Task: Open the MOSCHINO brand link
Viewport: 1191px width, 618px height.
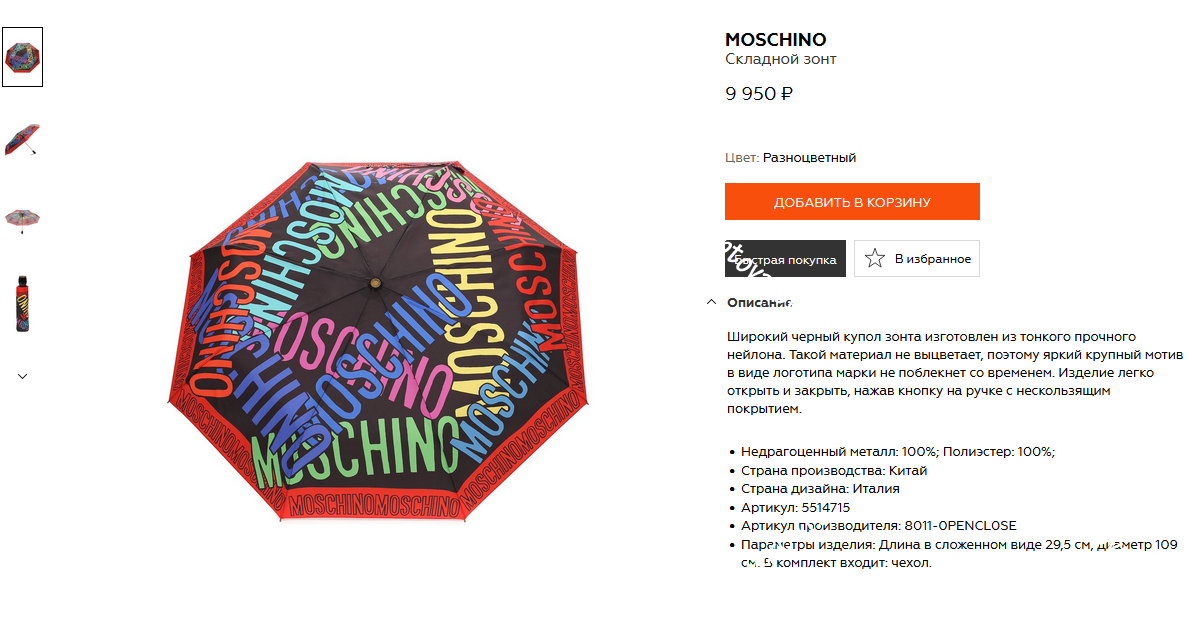Action: pos(776,39)
